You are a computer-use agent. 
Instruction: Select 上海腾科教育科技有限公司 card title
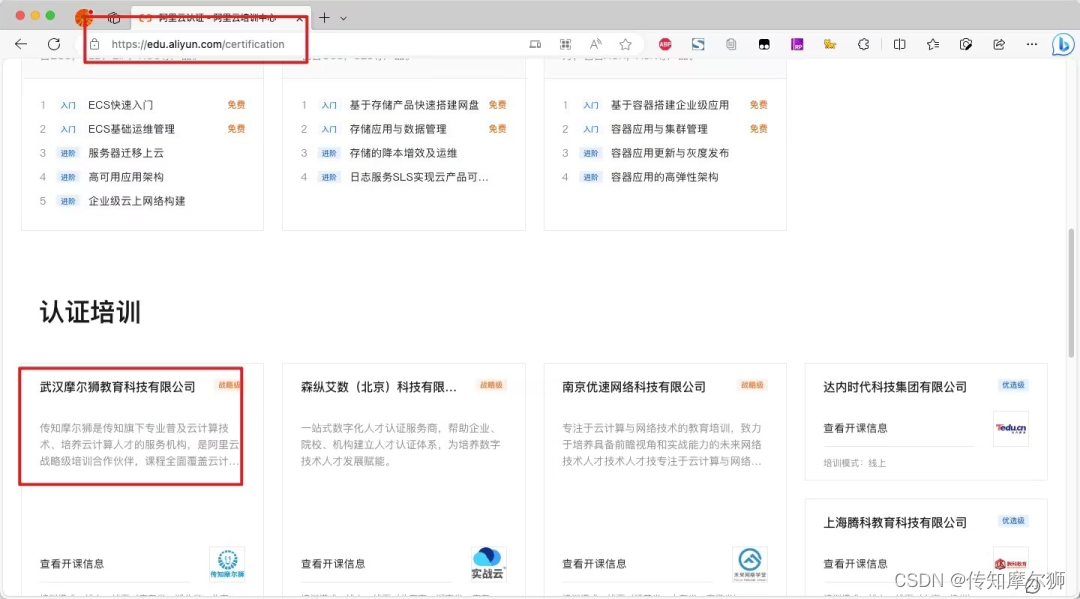[895, 523]
